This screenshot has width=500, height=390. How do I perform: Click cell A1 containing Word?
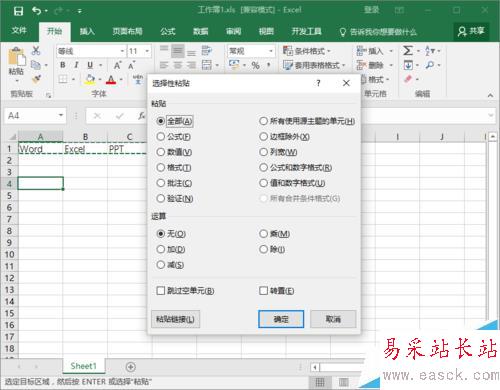click(x=40, y=149)
